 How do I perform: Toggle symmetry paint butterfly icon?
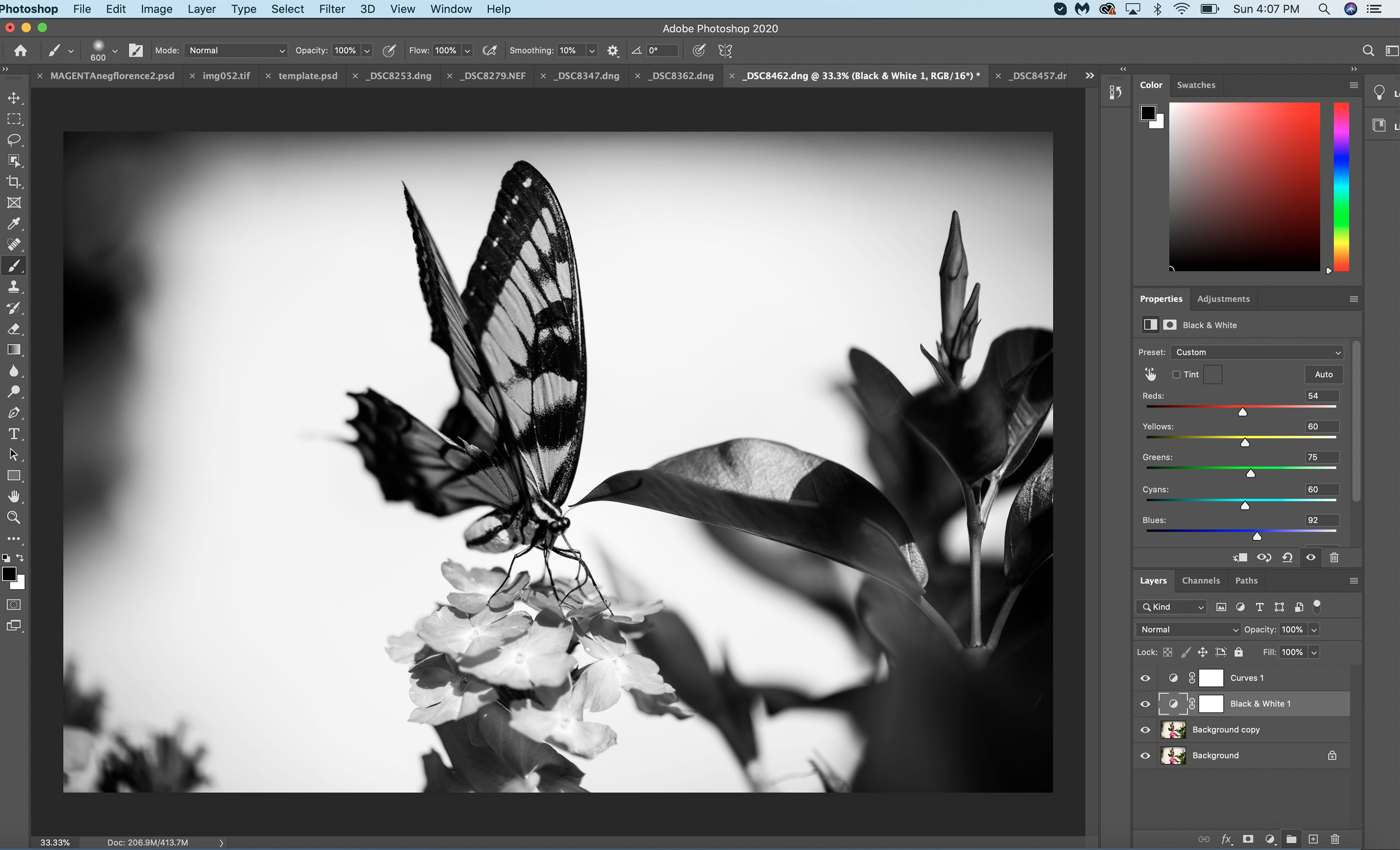725,51
